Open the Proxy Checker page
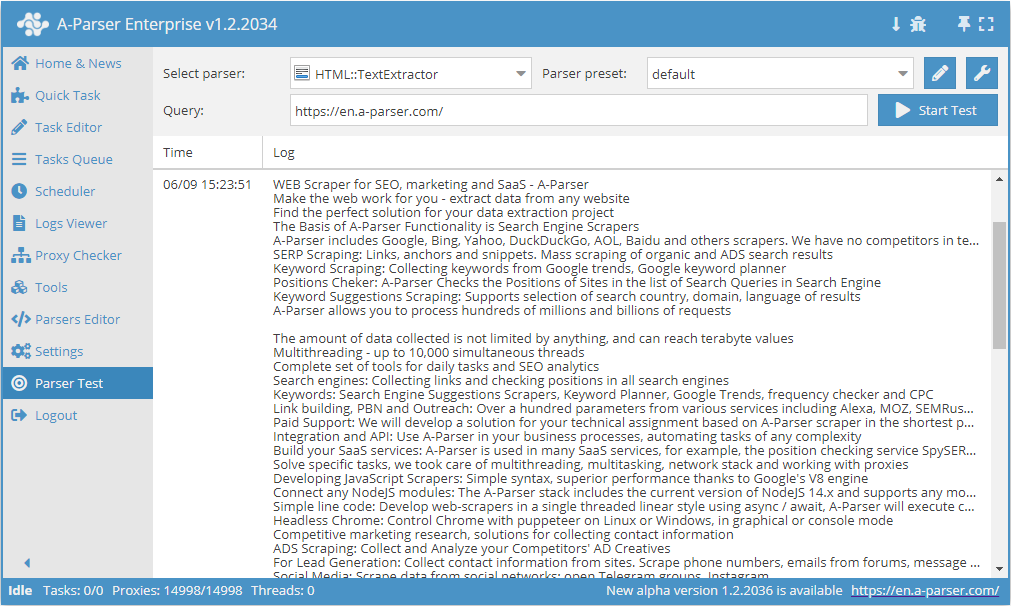This screenshot has height=606, width=1011. (77, 255)
